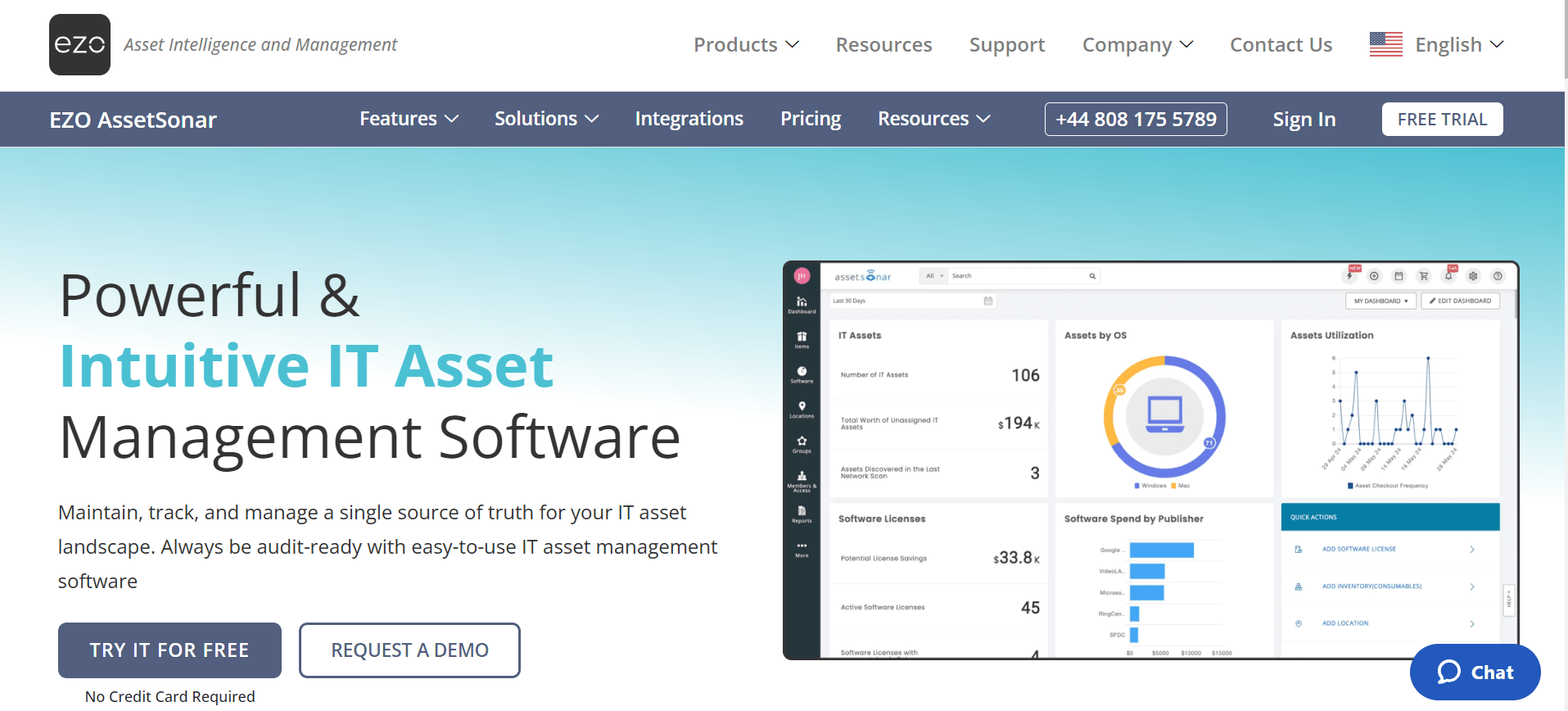Click the ADD INVENTORY(CONSUMABLES) link text
This screenshot has width=1568, height=711.
[1371, 586]
